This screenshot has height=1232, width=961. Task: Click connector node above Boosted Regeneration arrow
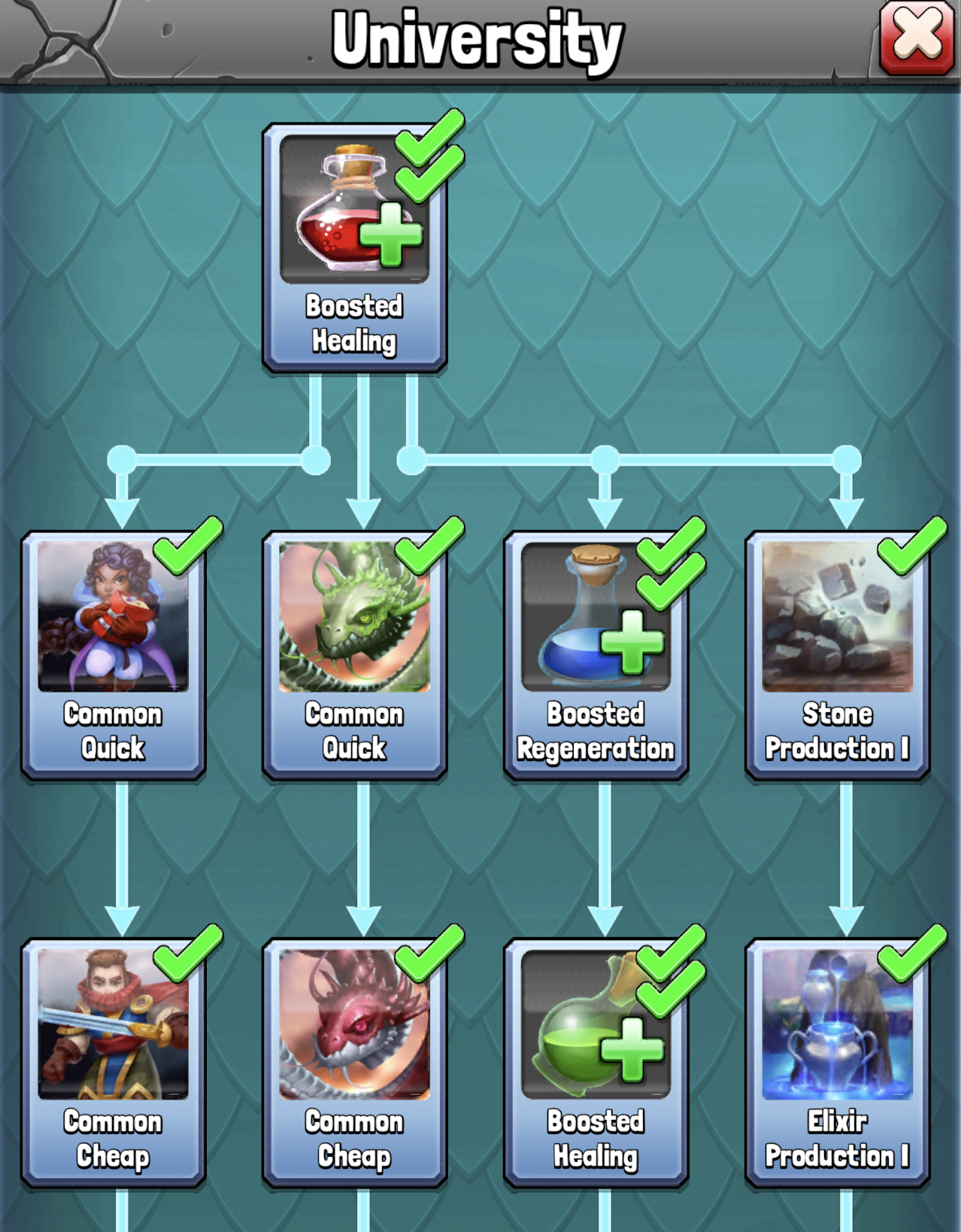[605, 460]
